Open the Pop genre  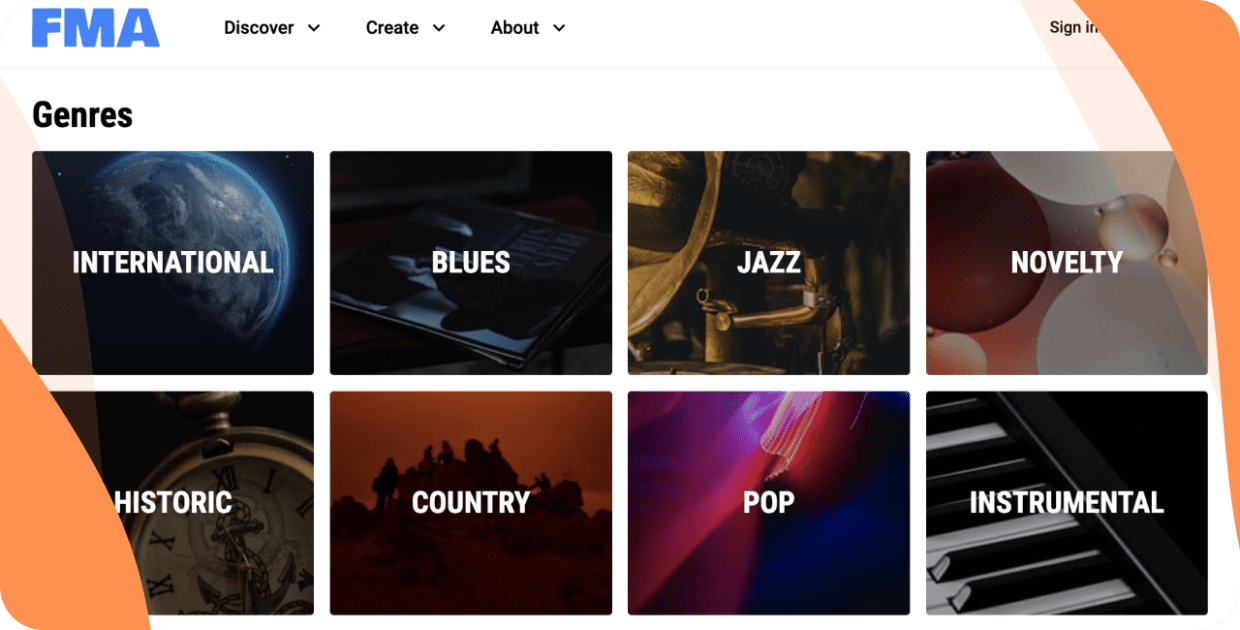pos(768,503)
